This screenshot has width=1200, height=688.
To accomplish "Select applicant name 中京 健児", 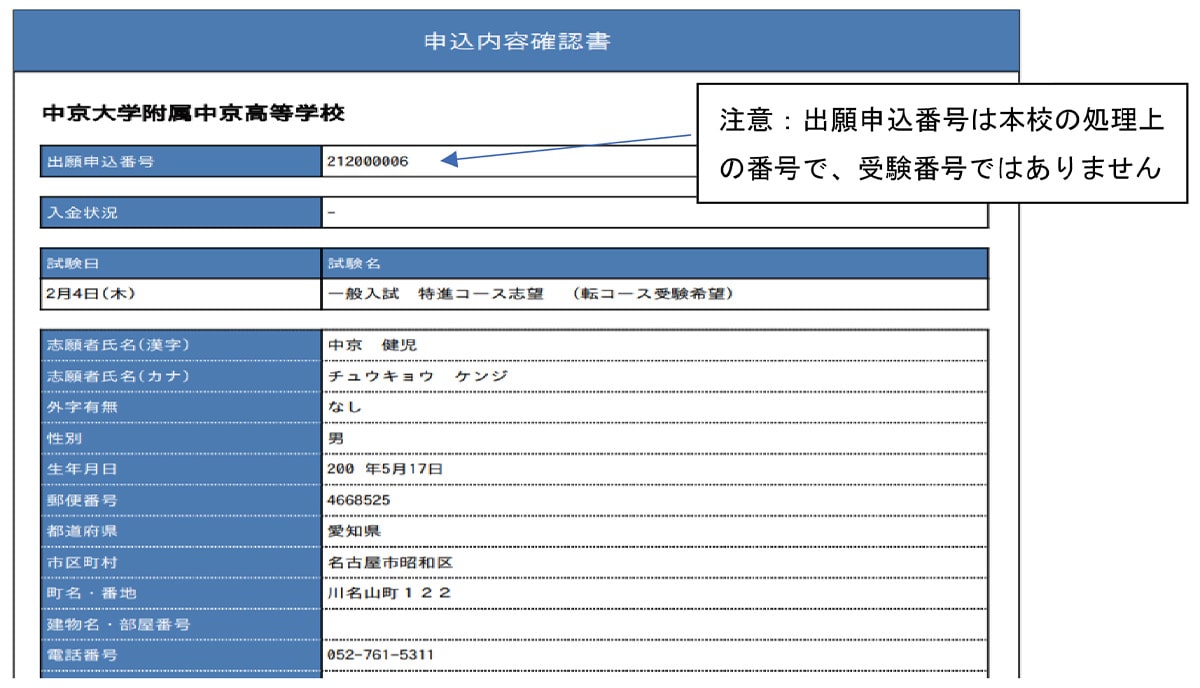I will [x=373, y=345].
